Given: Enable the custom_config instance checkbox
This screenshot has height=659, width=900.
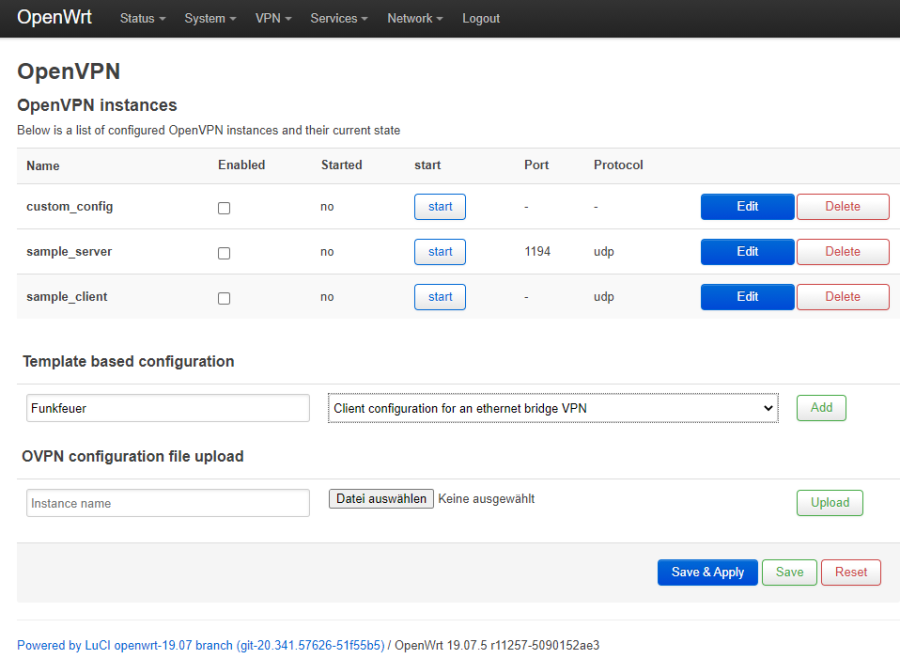Looking at the screenshot, I should [x=223, y=208].
